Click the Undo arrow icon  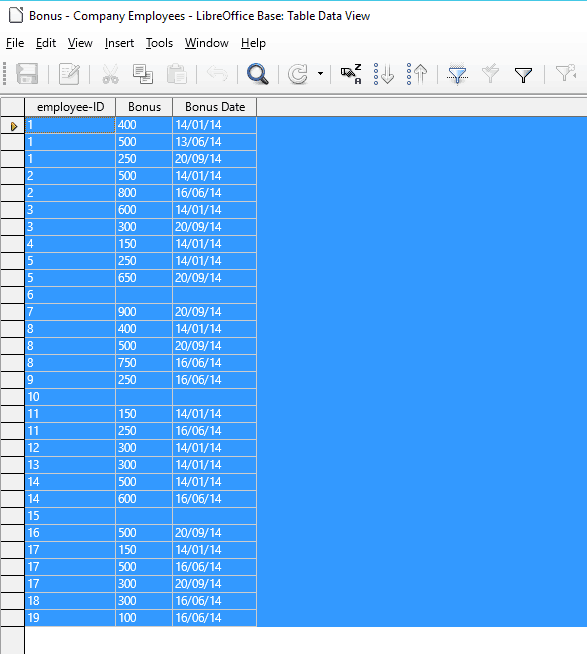coord(217,74)
